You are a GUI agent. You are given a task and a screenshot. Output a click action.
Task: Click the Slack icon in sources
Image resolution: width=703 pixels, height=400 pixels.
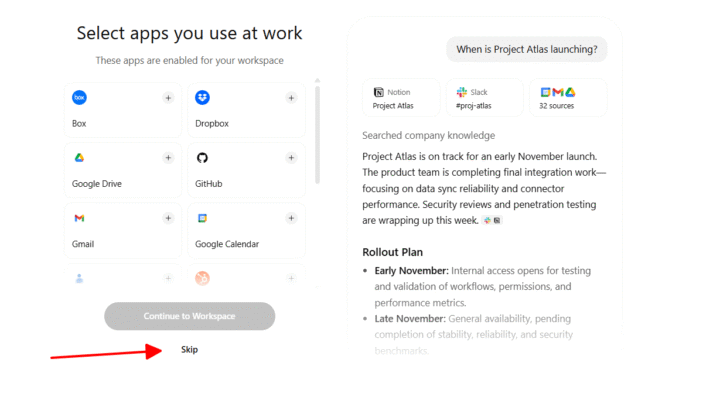[462, 92]
